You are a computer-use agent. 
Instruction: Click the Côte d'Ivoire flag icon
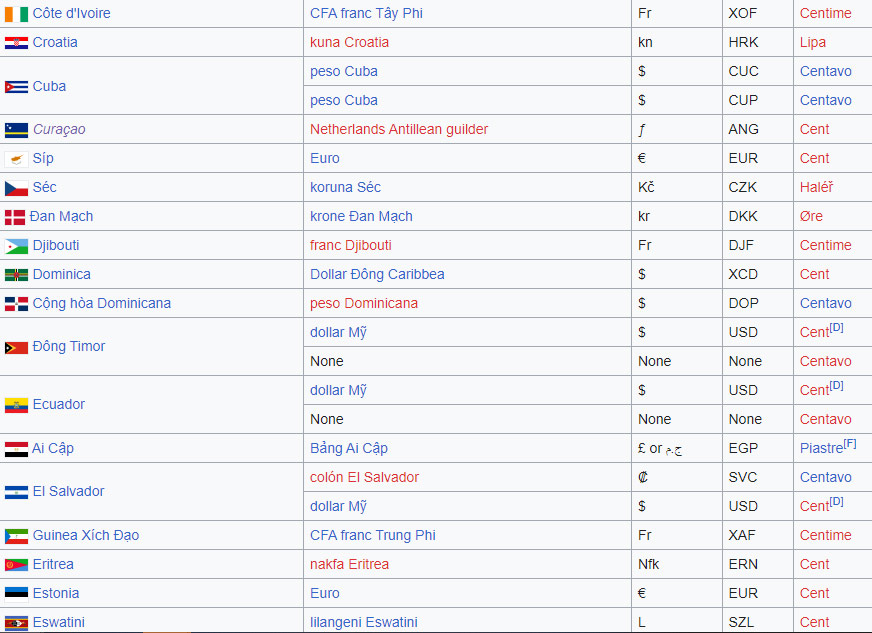click(16, 14)
